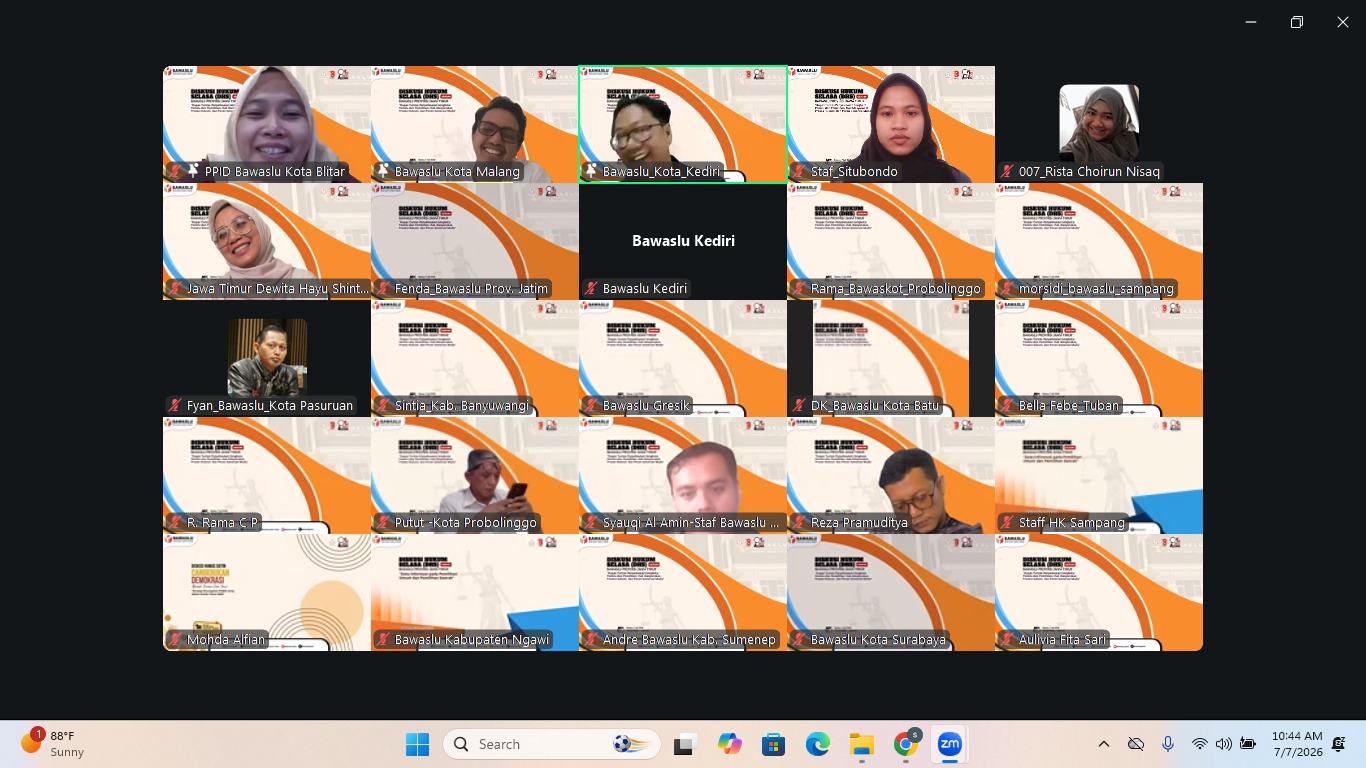Open the volume speaker icon in tray
The width and height of the screenshot is (1366, 768).
click(x=1223, y=744)
